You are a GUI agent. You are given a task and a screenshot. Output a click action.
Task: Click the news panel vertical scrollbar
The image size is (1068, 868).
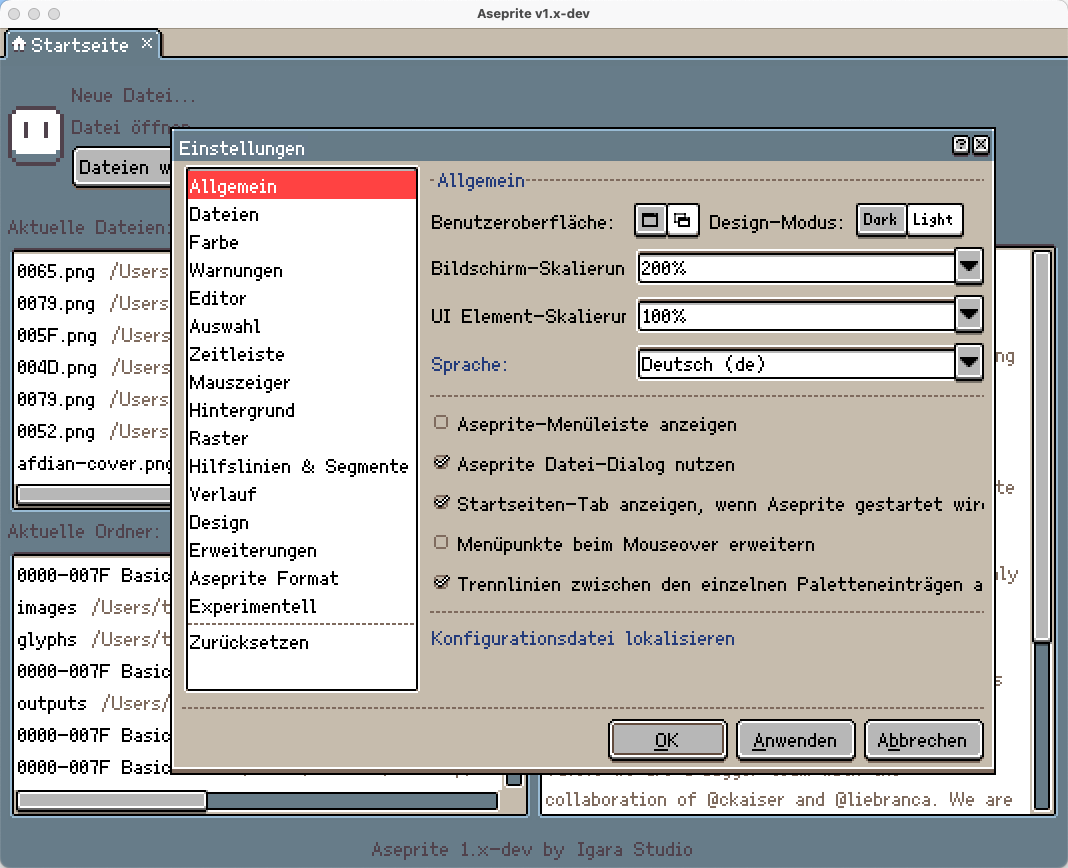1041,529
